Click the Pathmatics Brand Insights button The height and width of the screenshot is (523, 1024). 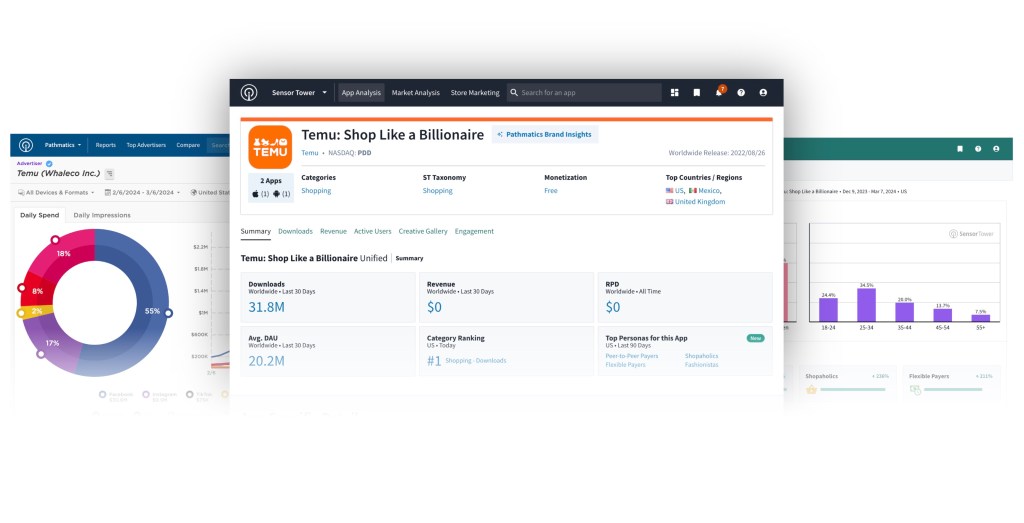click(544, 134)
